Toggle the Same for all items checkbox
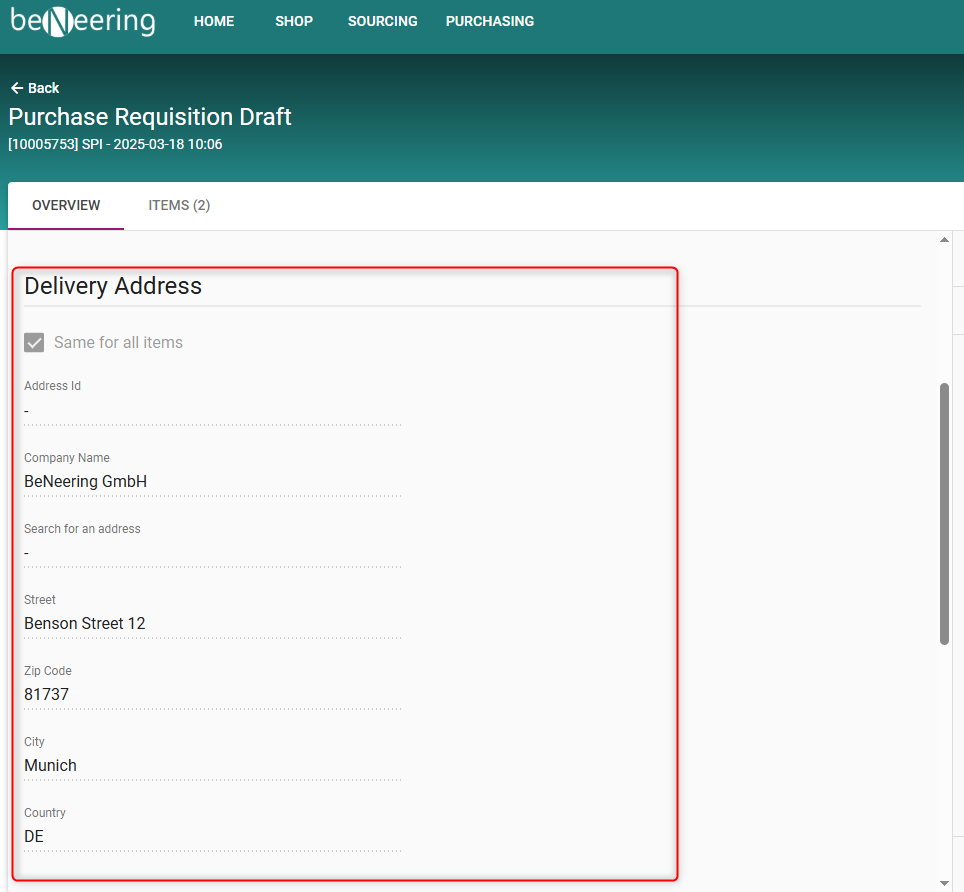The image size is (964, 892). click(34, 343)
